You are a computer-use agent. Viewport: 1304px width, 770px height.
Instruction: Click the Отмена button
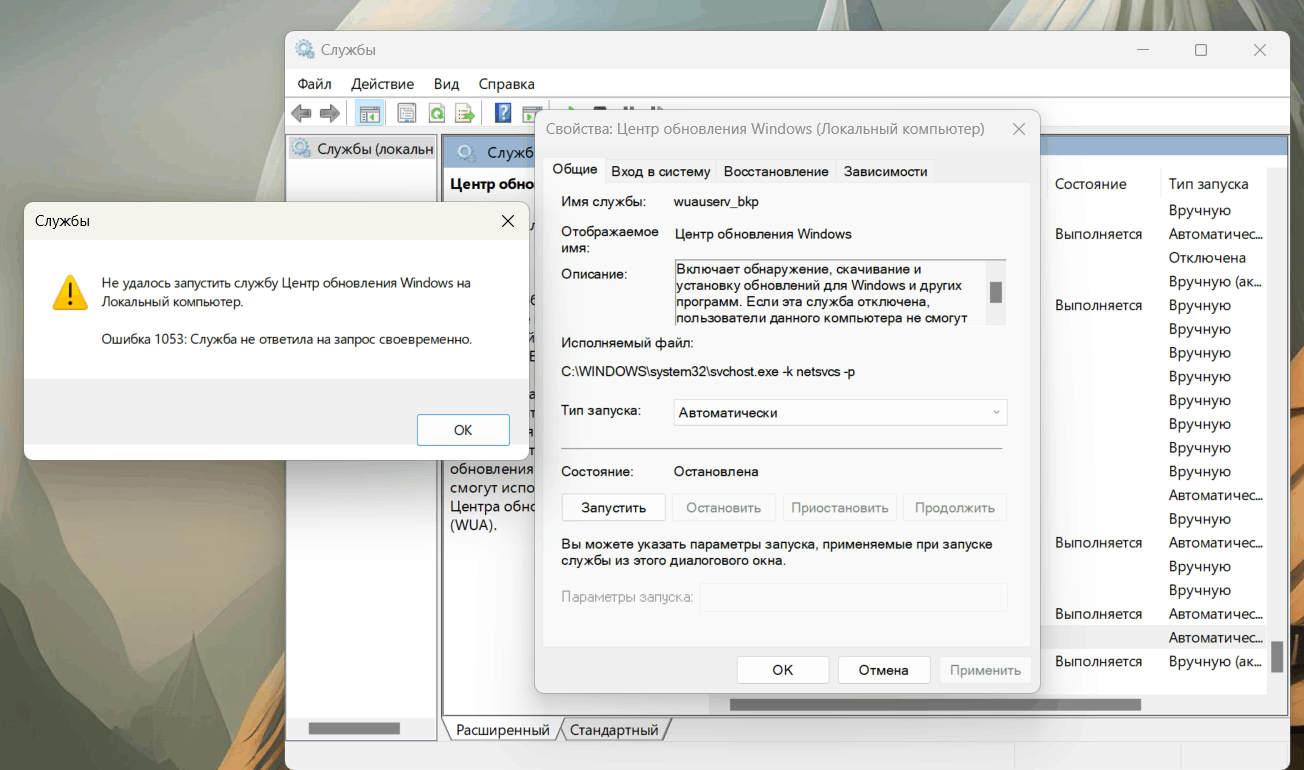click(884, 670)
